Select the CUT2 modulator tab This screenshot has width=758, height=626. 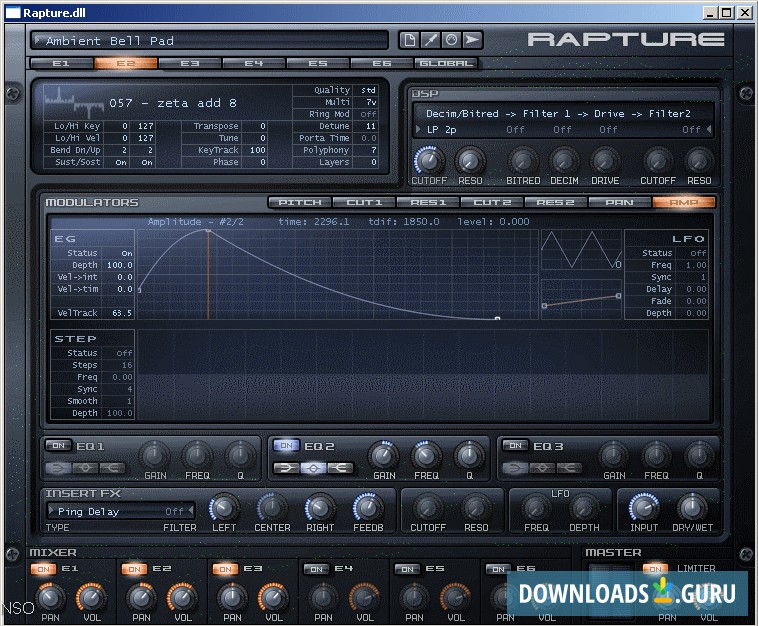click(x=492, y=202)
